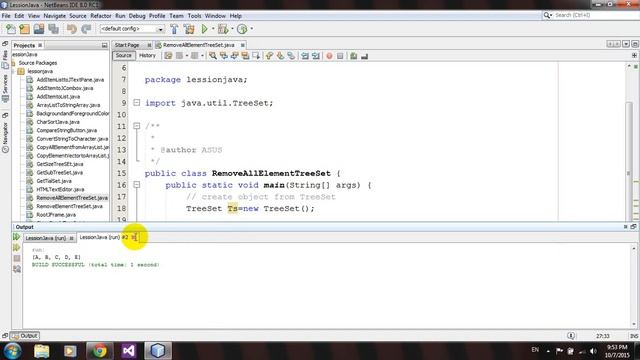
Task: Open the Navigator side tab
Action: [5, 133]
